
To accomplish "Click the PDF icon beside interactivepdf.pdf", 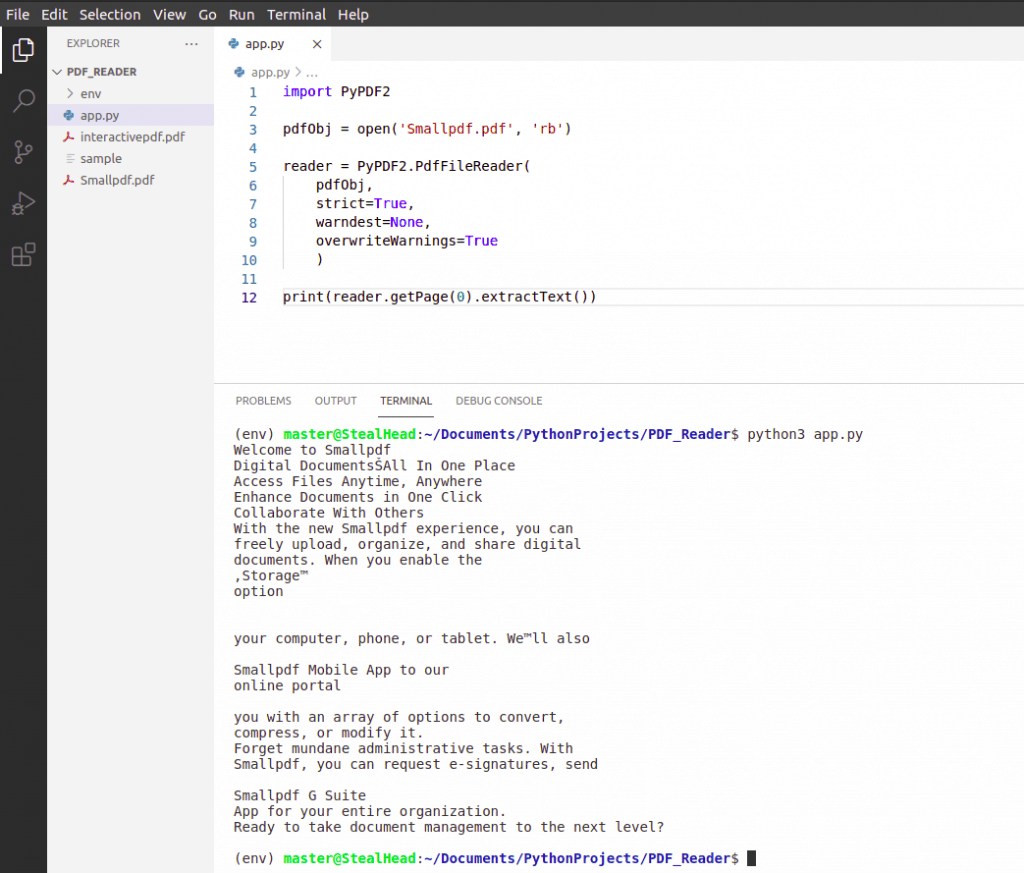I will coord(69,137).
